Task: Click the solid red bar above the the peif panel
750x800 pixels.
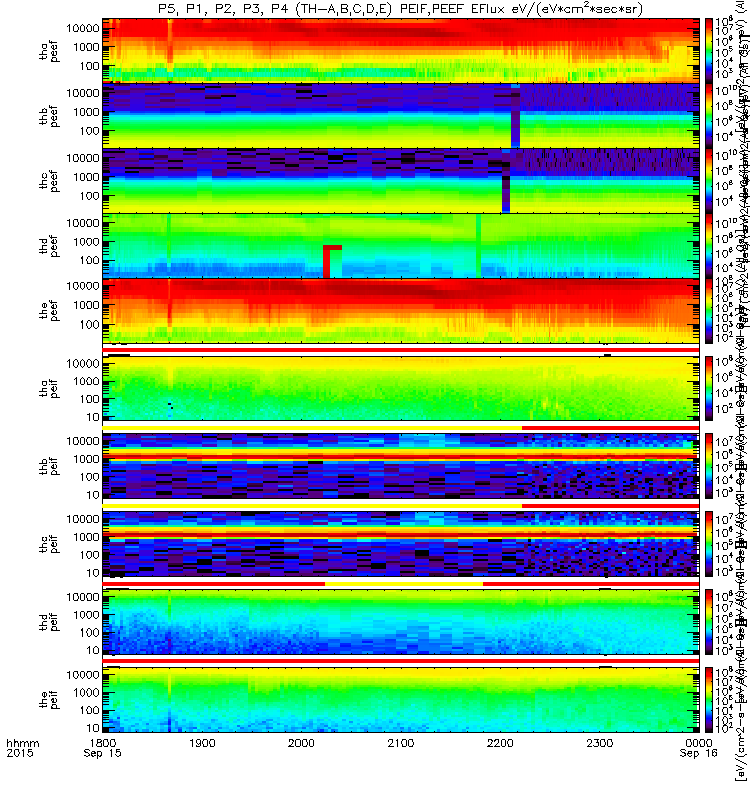Action: (x=401, y=661)
